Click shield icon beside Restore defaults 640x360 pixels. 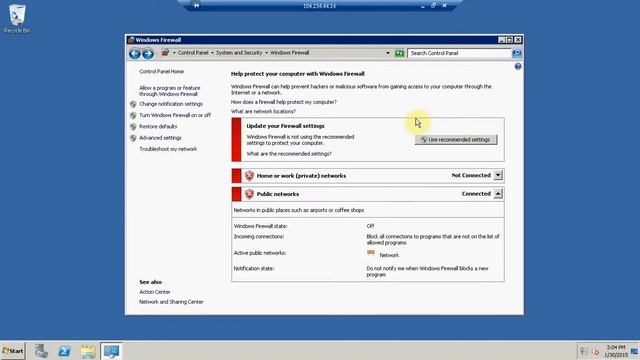[133, 127]
